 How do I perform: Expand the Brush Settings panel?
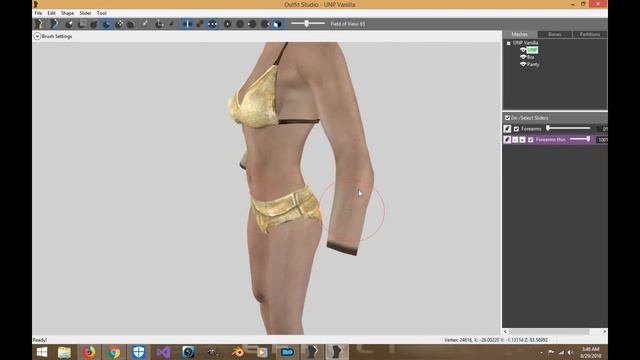[x=37, y=36]
